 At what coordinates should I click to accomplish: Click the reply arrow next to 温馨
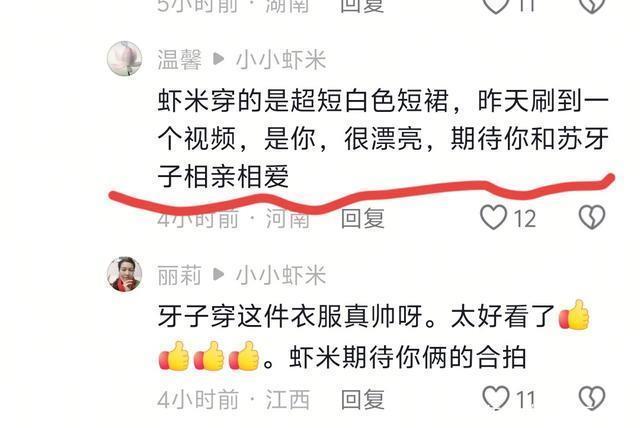pyautogui.click(x=219, y=60)
